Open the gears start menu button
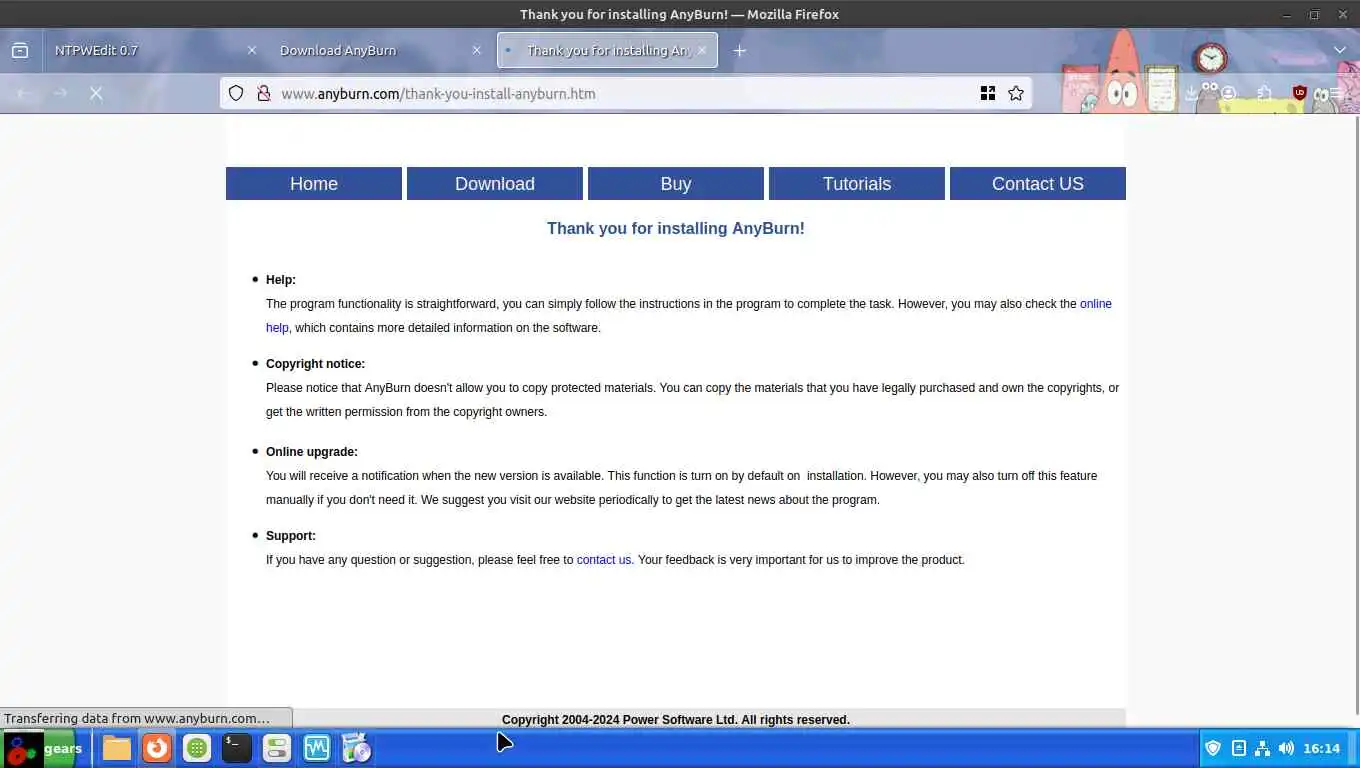The image size is (1360, 768). click(x=41, y=748)
